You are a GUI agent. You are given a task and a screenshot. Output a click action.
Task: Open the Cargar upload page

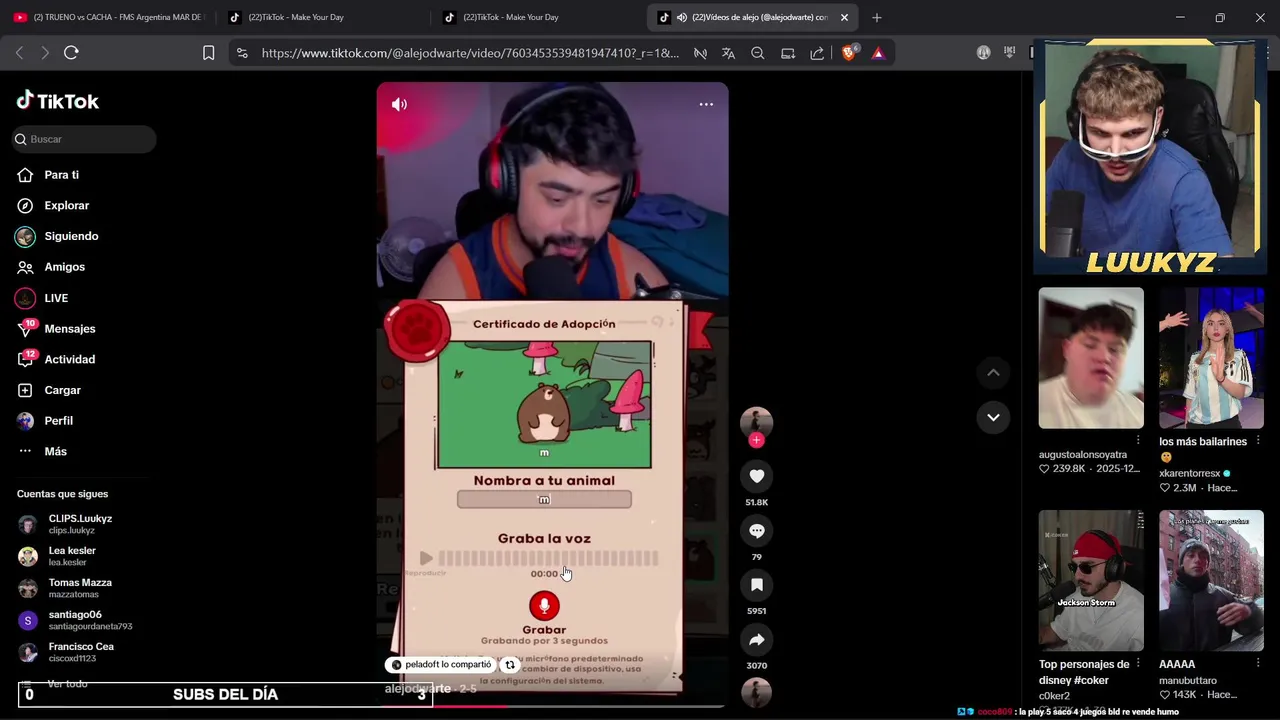[62, 390]
